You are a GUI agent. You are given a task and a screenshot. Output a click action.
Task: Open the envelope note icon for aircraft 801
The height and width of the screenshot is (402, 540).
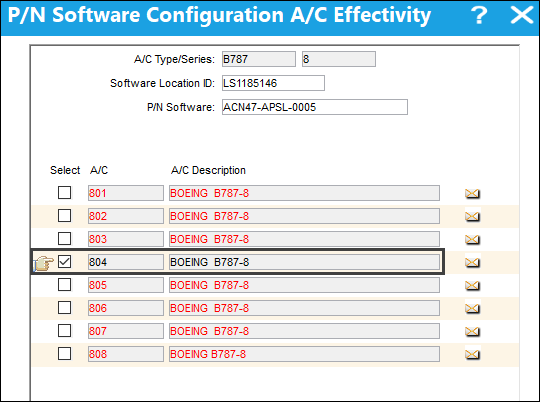[x=472, y=194]
